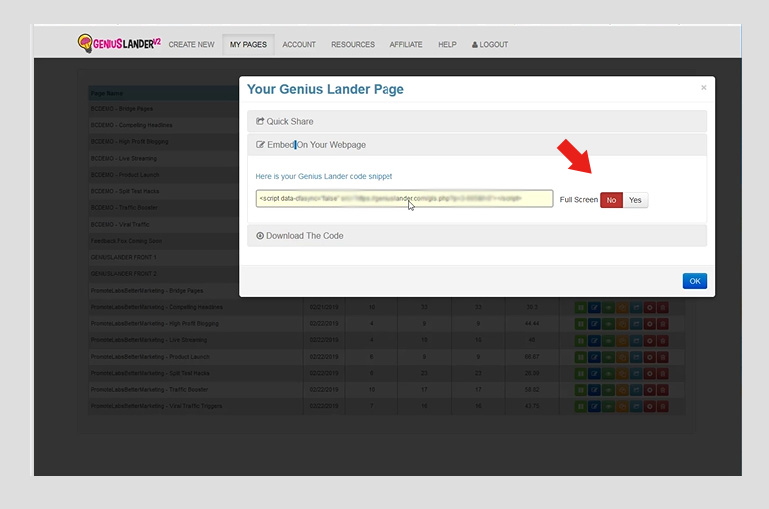769x509 pixels.
Task: Click the red circle icon in the Split Test Hacks row
Action: tap(650, 374)
